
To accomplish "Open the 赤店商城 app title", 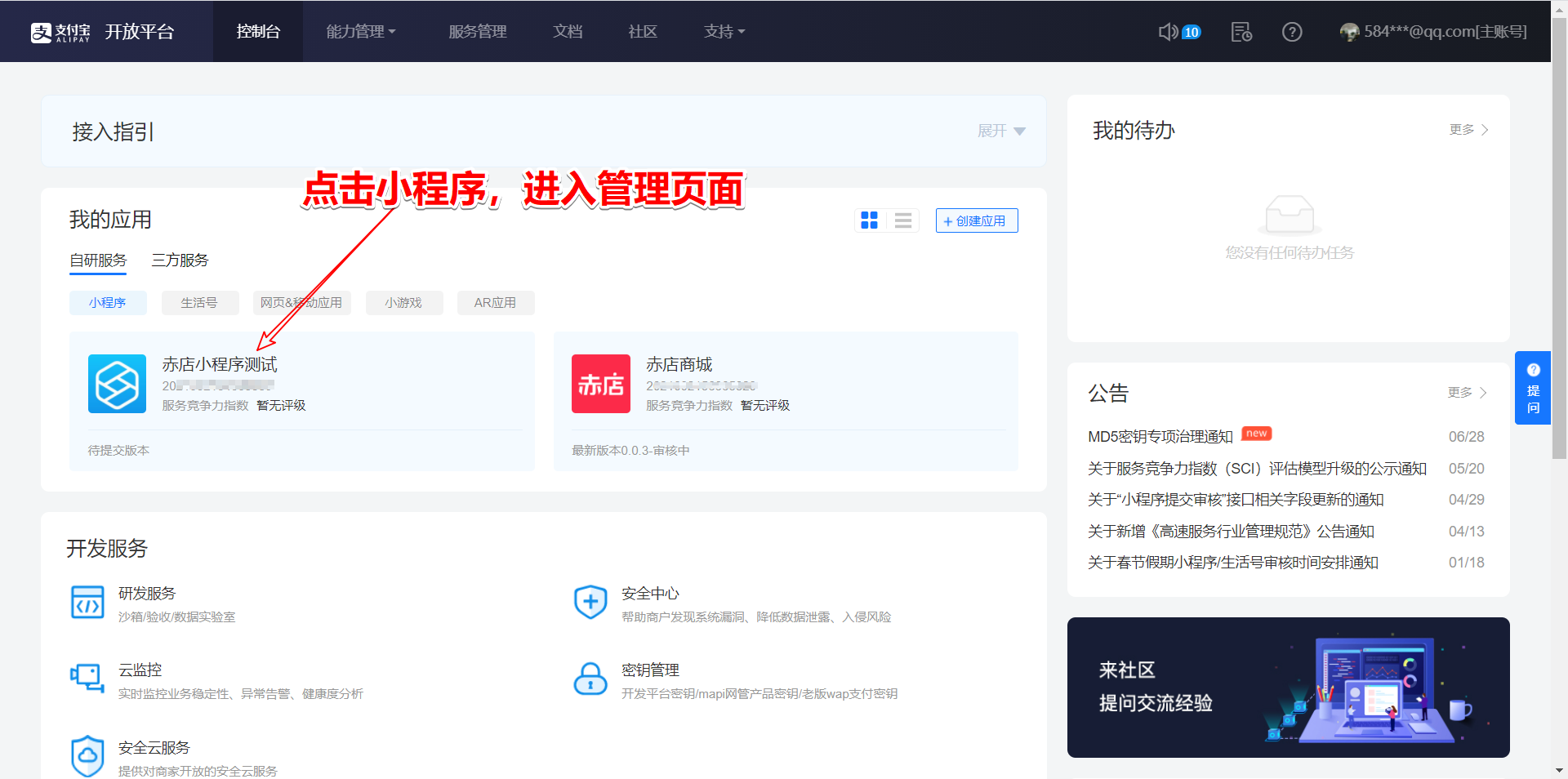I will click(x=679, y=364).
